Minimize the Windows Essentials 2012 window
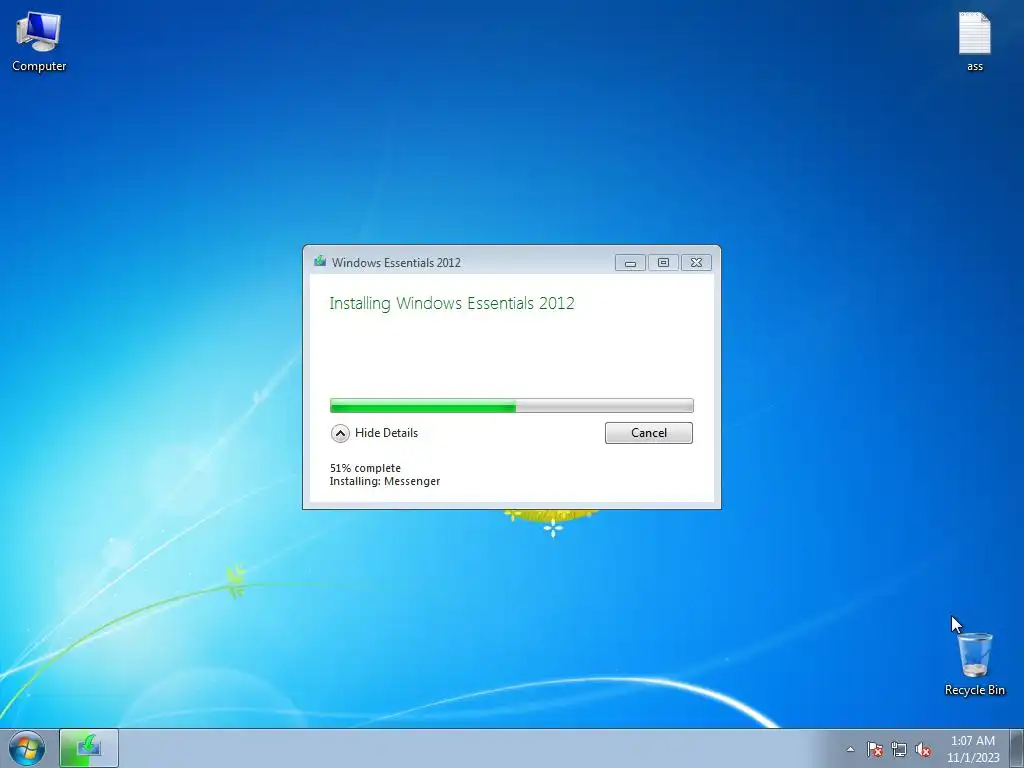1024x768 pixels. 630,263
